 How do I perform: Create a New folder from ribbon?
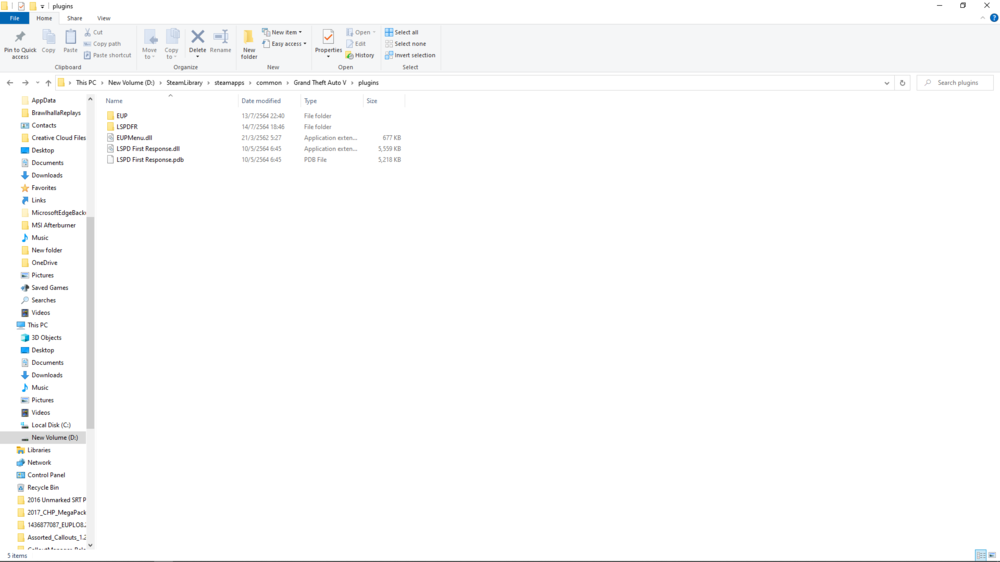[249, 45]
